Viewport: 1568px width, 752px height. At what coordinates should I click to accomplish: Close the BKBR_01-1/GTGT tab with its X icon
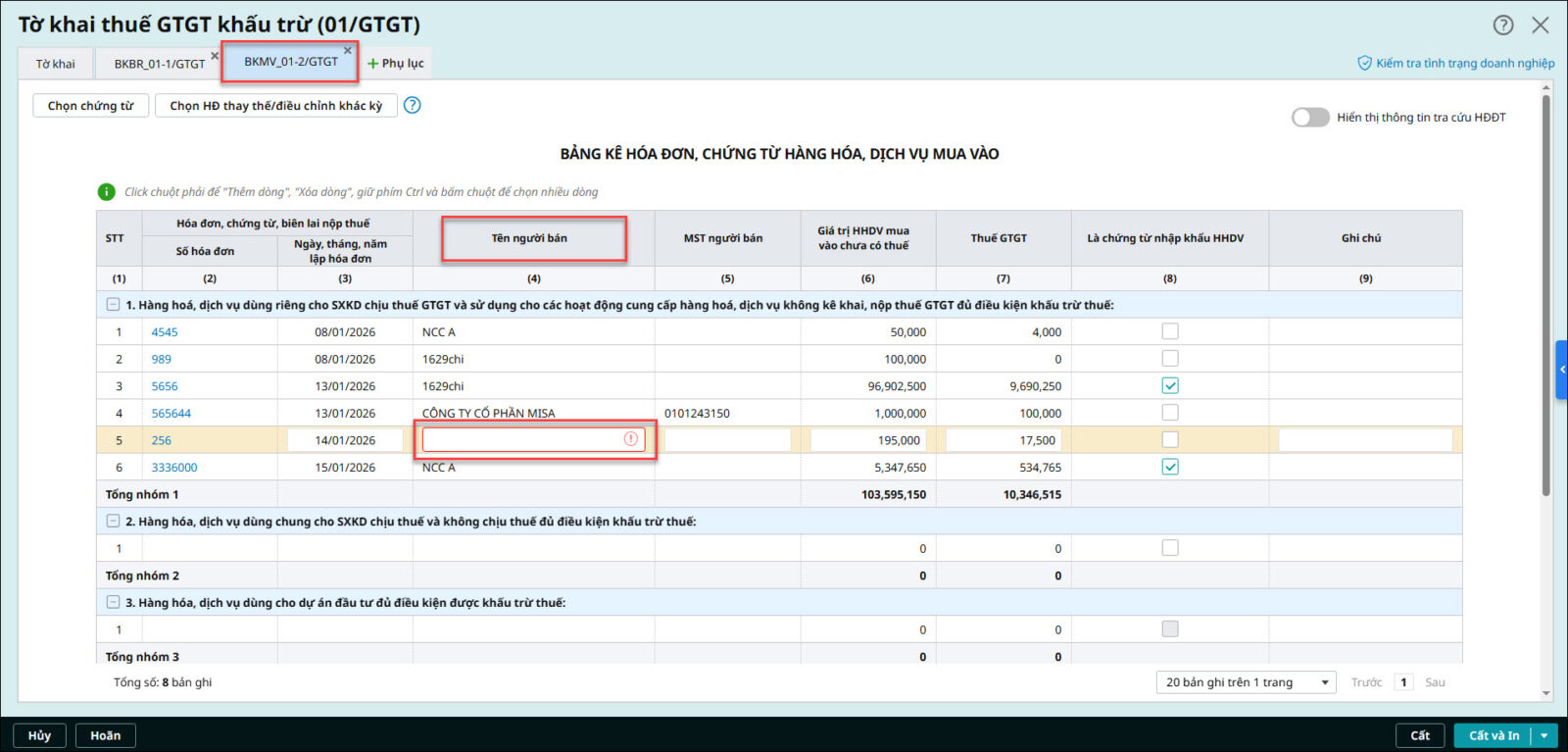[215, 56]
